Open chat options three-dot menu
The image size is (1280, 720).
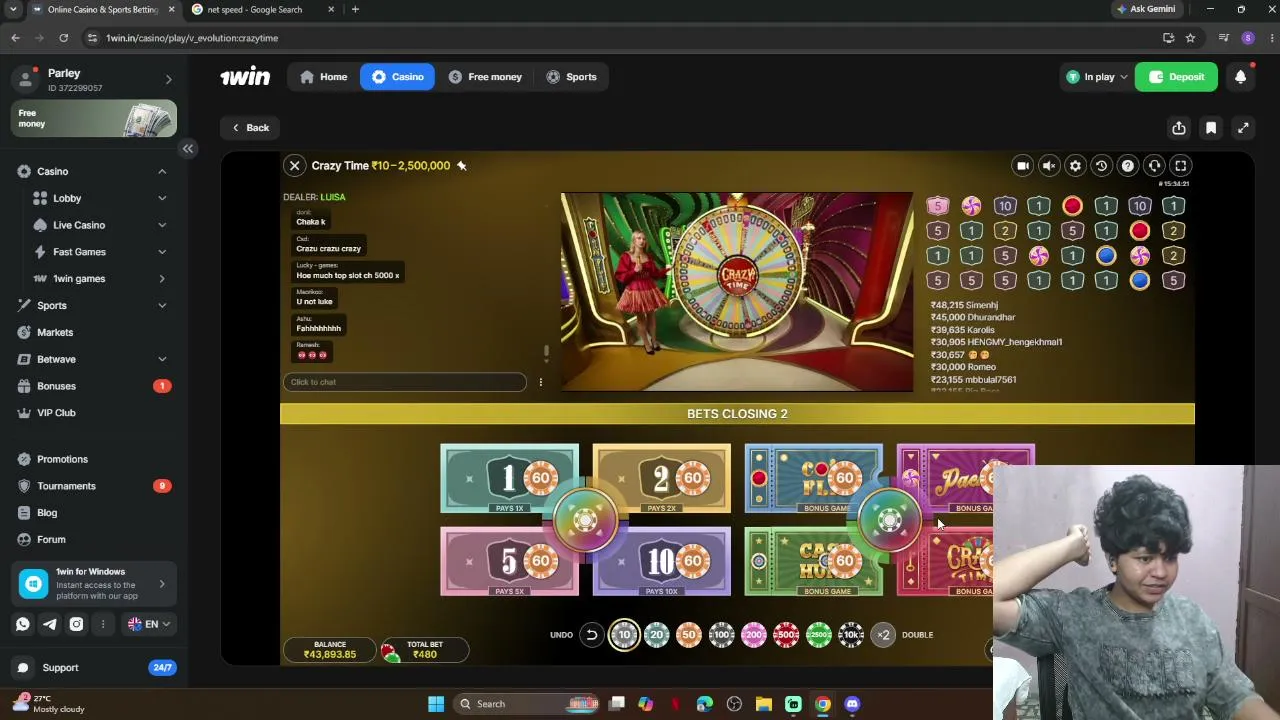click(541, 382)
